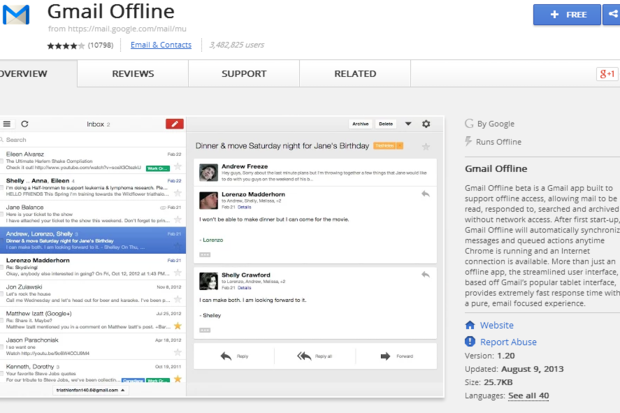Viewport: 620px width, 413px height.
Task: Open the dropdown arrow next to Delete
Action: point(408,124)
